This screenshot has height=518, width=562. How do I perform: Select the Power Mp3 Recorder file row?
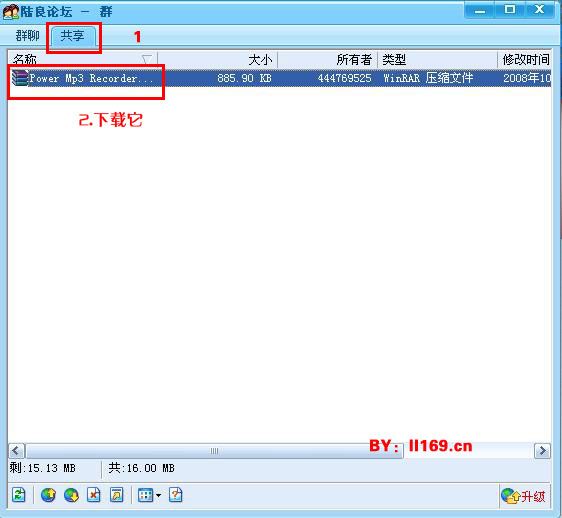(280, 78)
